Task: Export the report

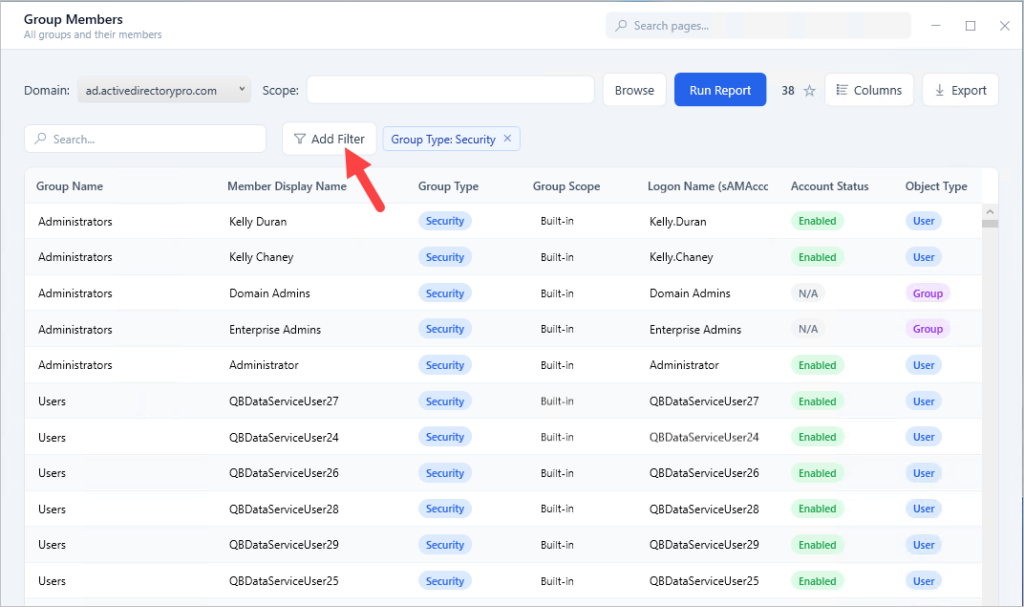Action: tap(960, 90)
